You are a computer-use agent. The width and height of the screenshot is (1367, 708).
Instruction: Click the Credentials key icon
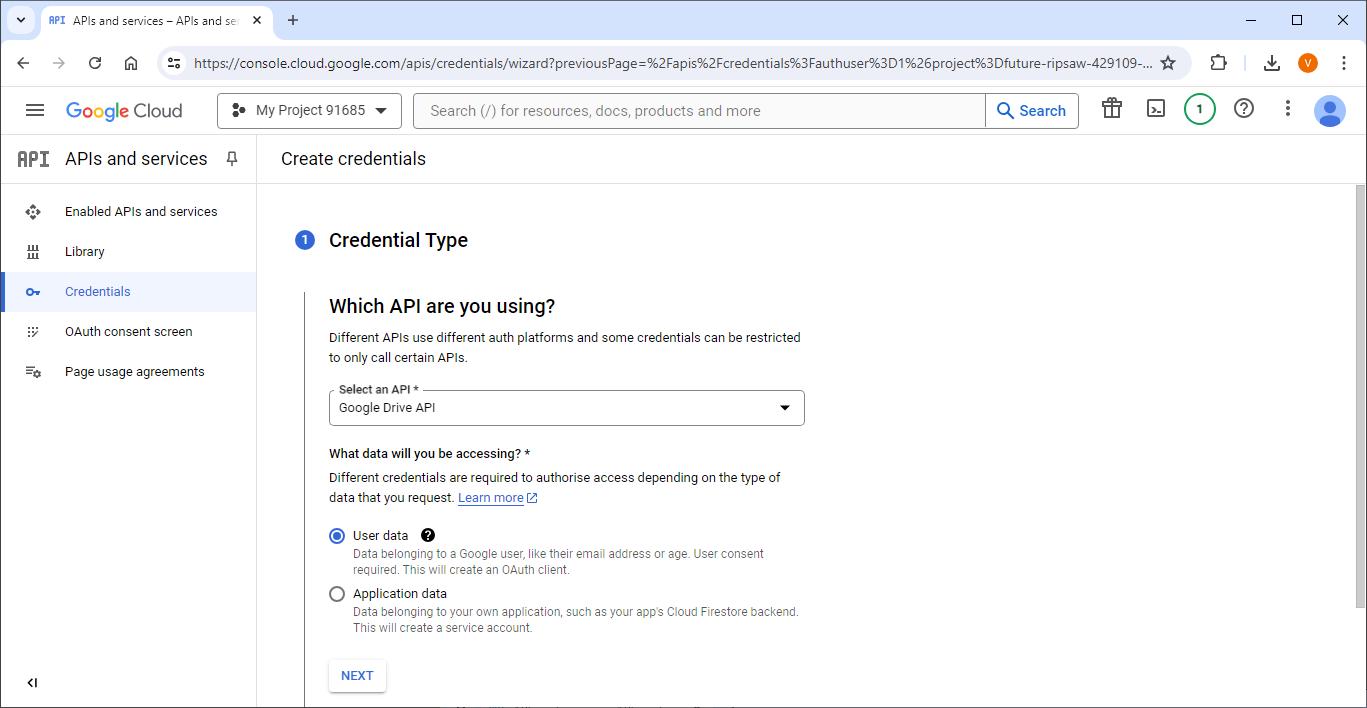tap(33, 292)
